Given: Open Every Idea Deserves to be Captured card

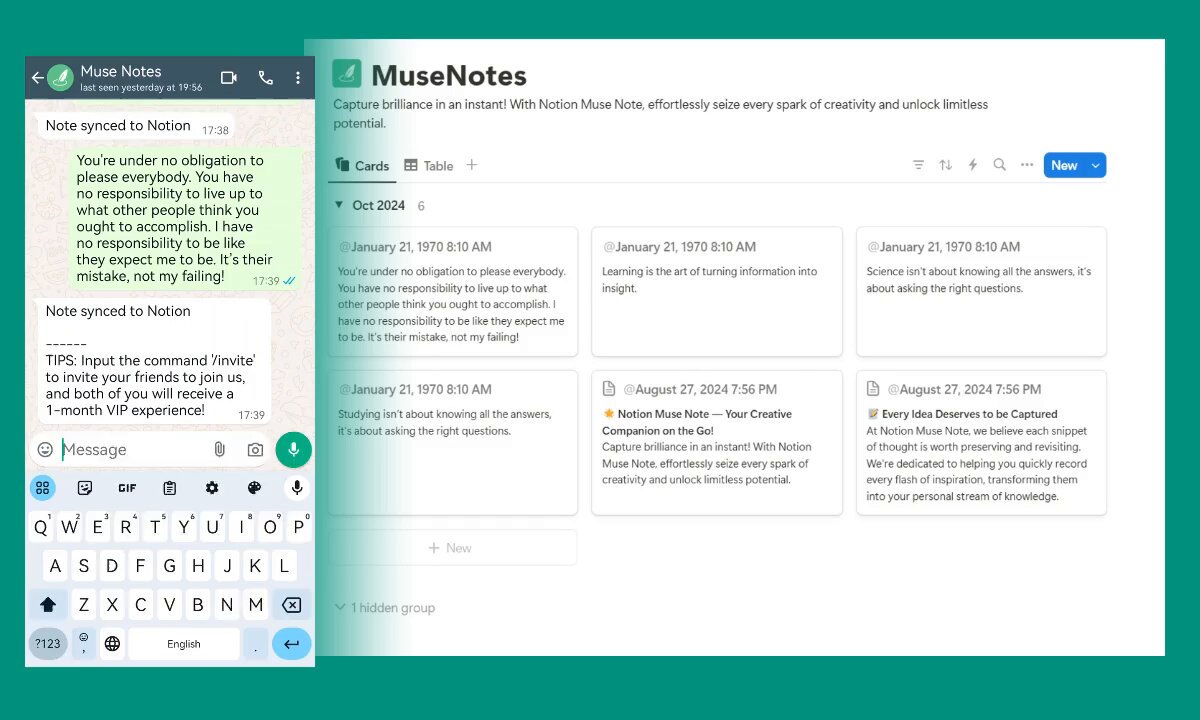Looking at the screenshot, I should 981,443.
